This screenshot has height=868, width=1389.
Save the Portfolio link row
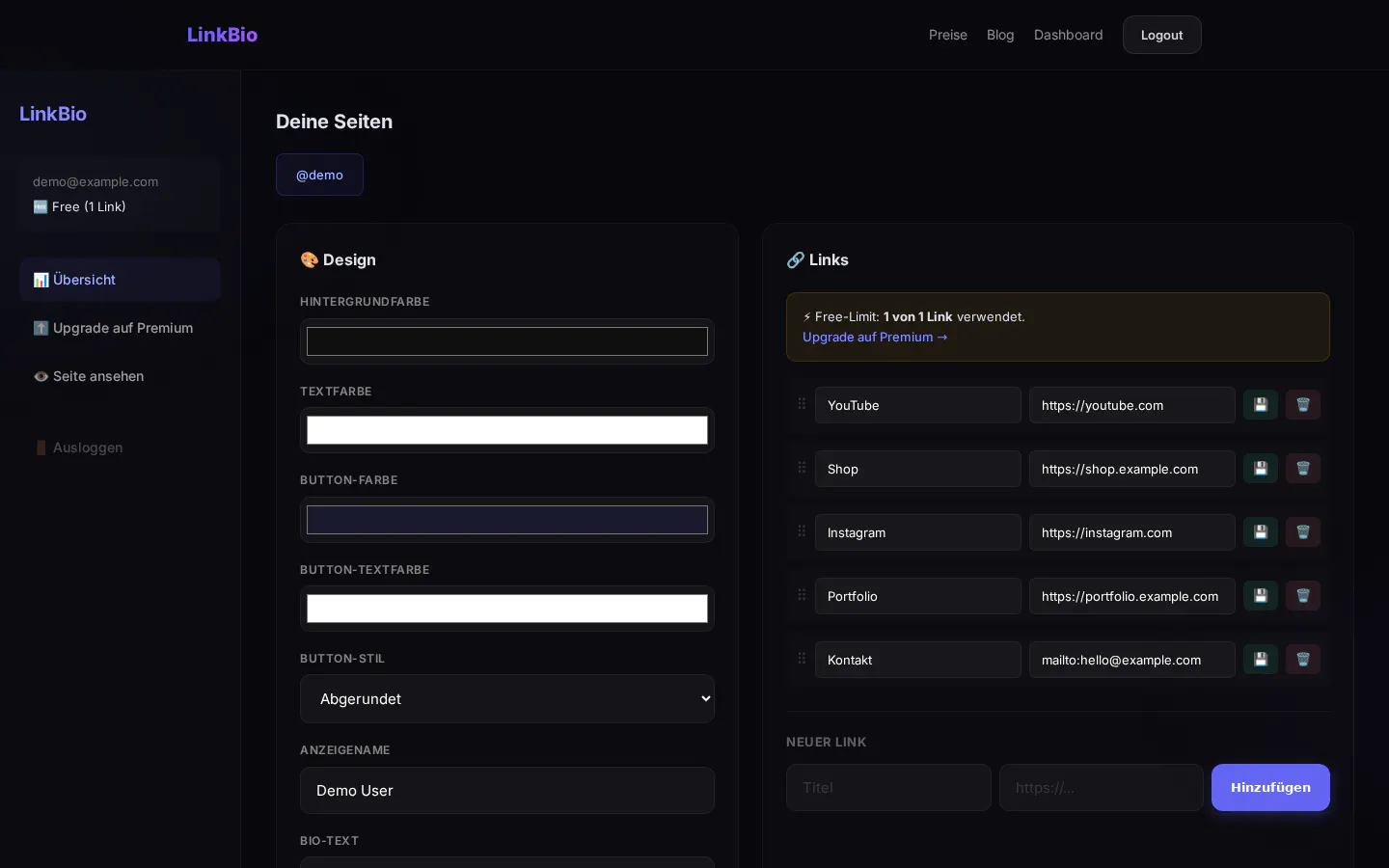coord(1261,596)
